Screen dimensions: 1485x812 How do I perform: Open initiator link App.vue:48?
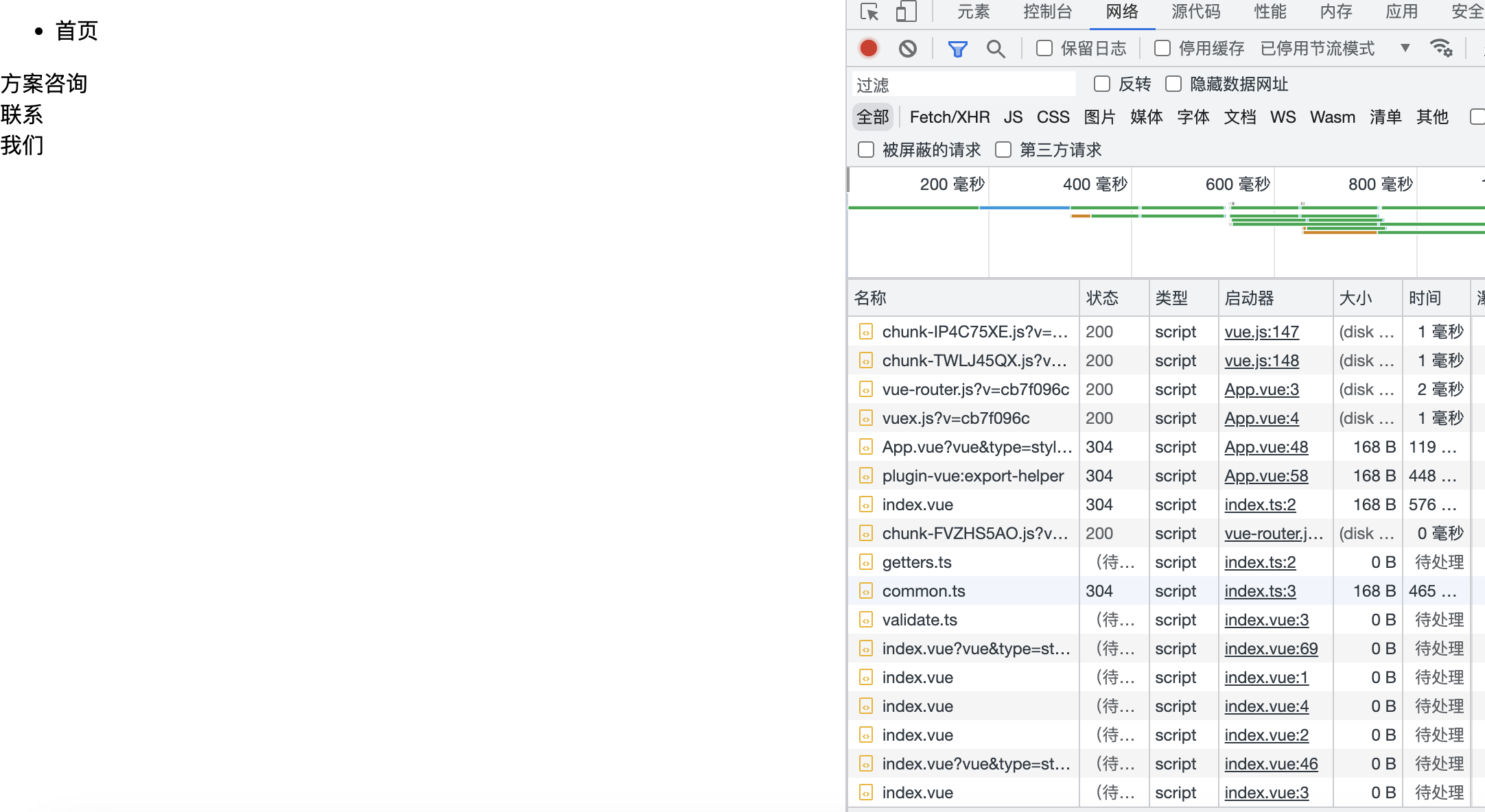[x=1266, y=447]
